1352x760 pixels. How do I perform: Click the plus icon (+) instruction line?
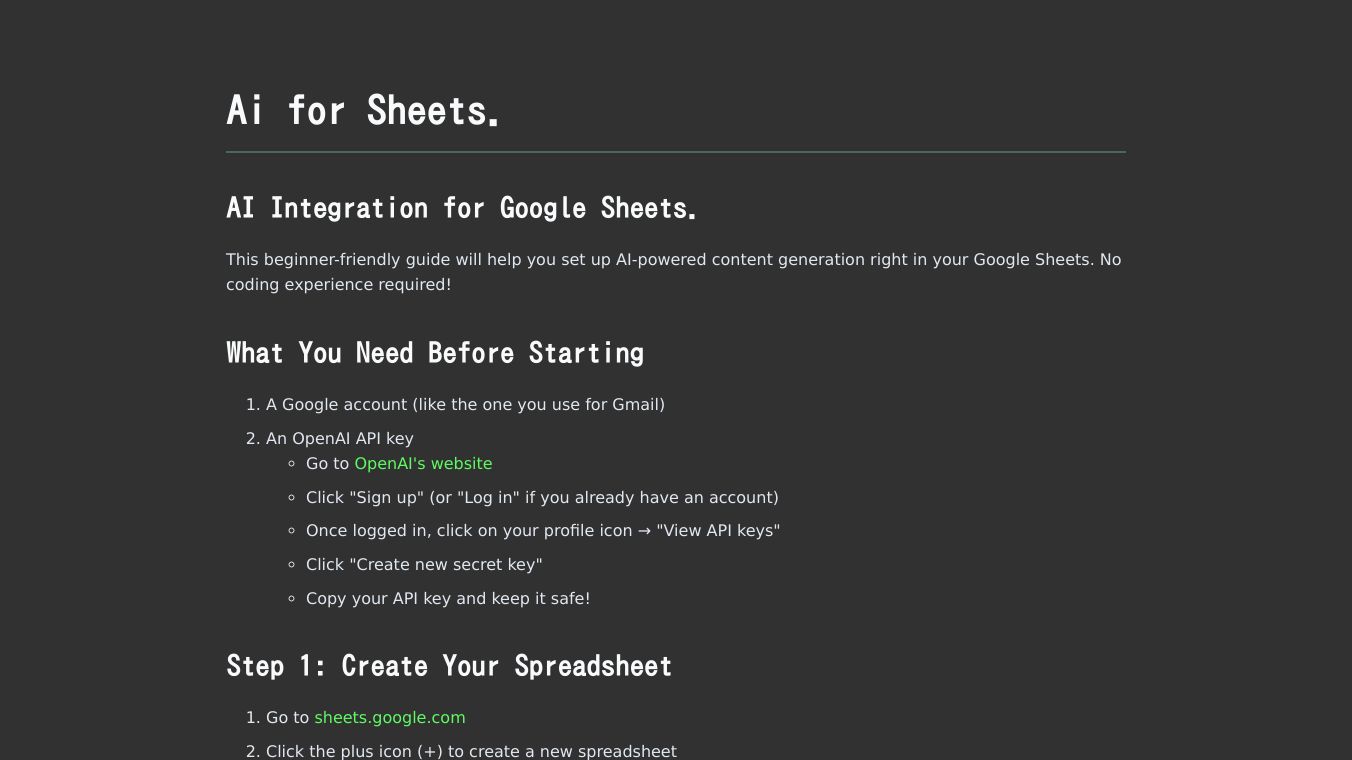470,751
